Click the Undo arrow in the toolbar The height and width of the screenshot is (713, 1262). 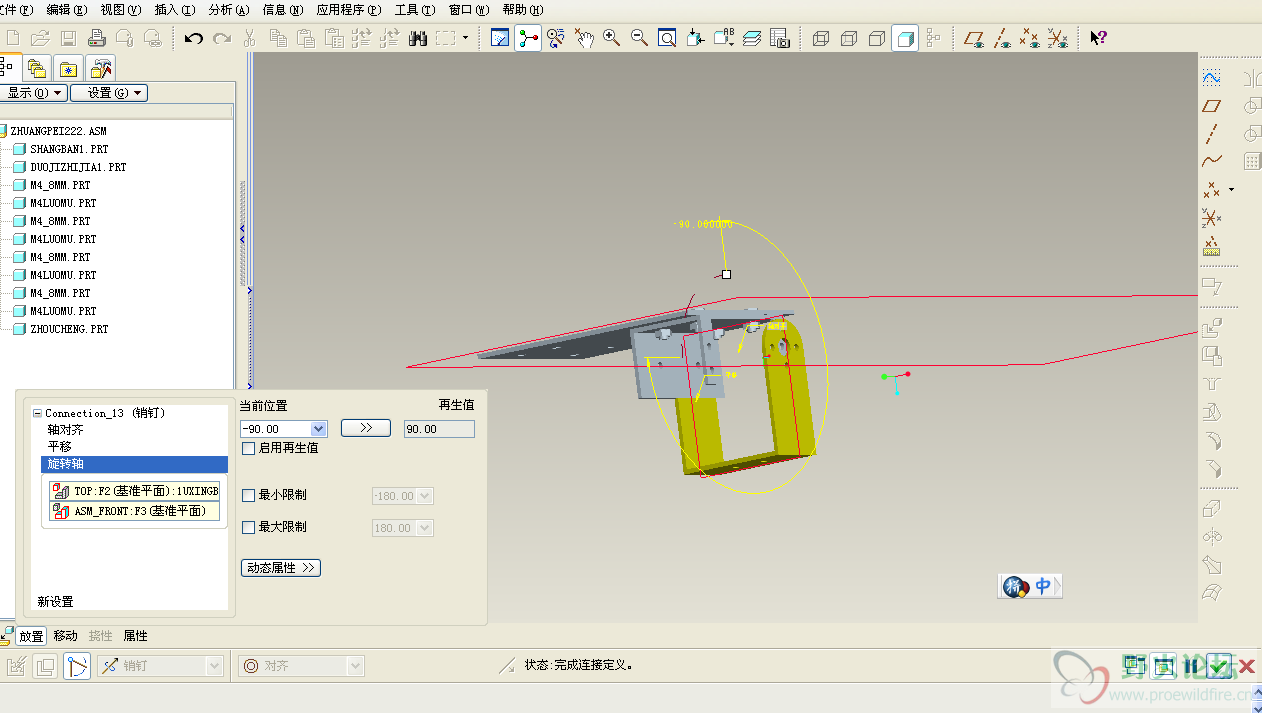[x=194, y=38]
